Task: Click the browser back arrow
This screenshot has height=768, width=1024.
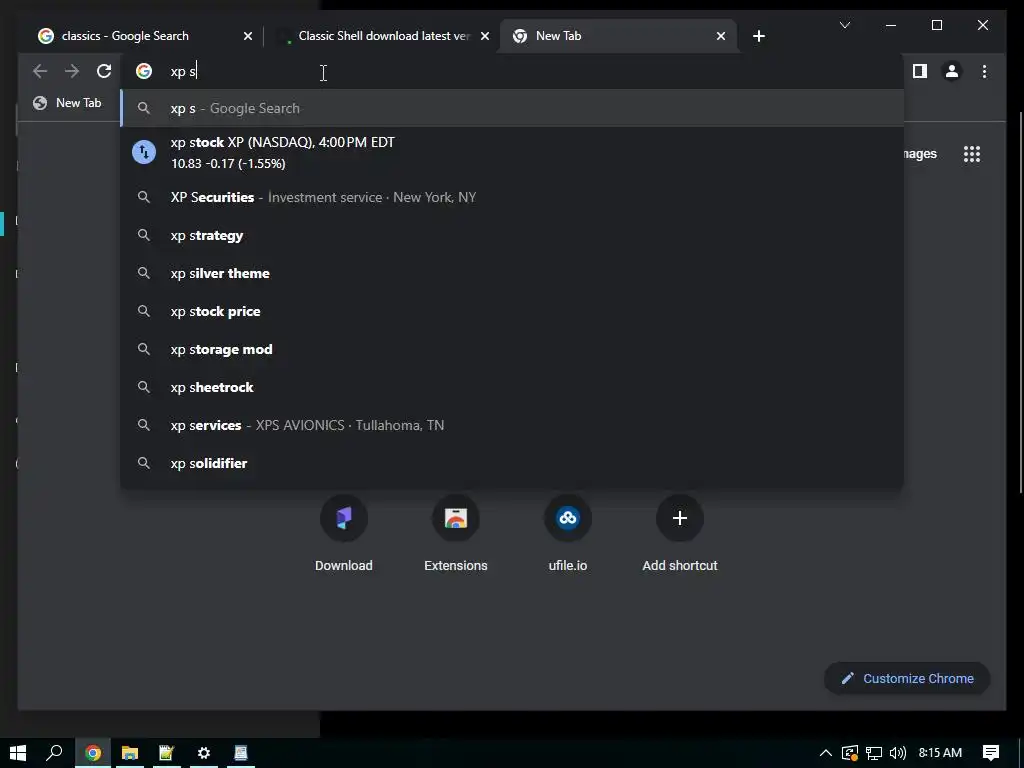Action: click(x=40, y=71)
